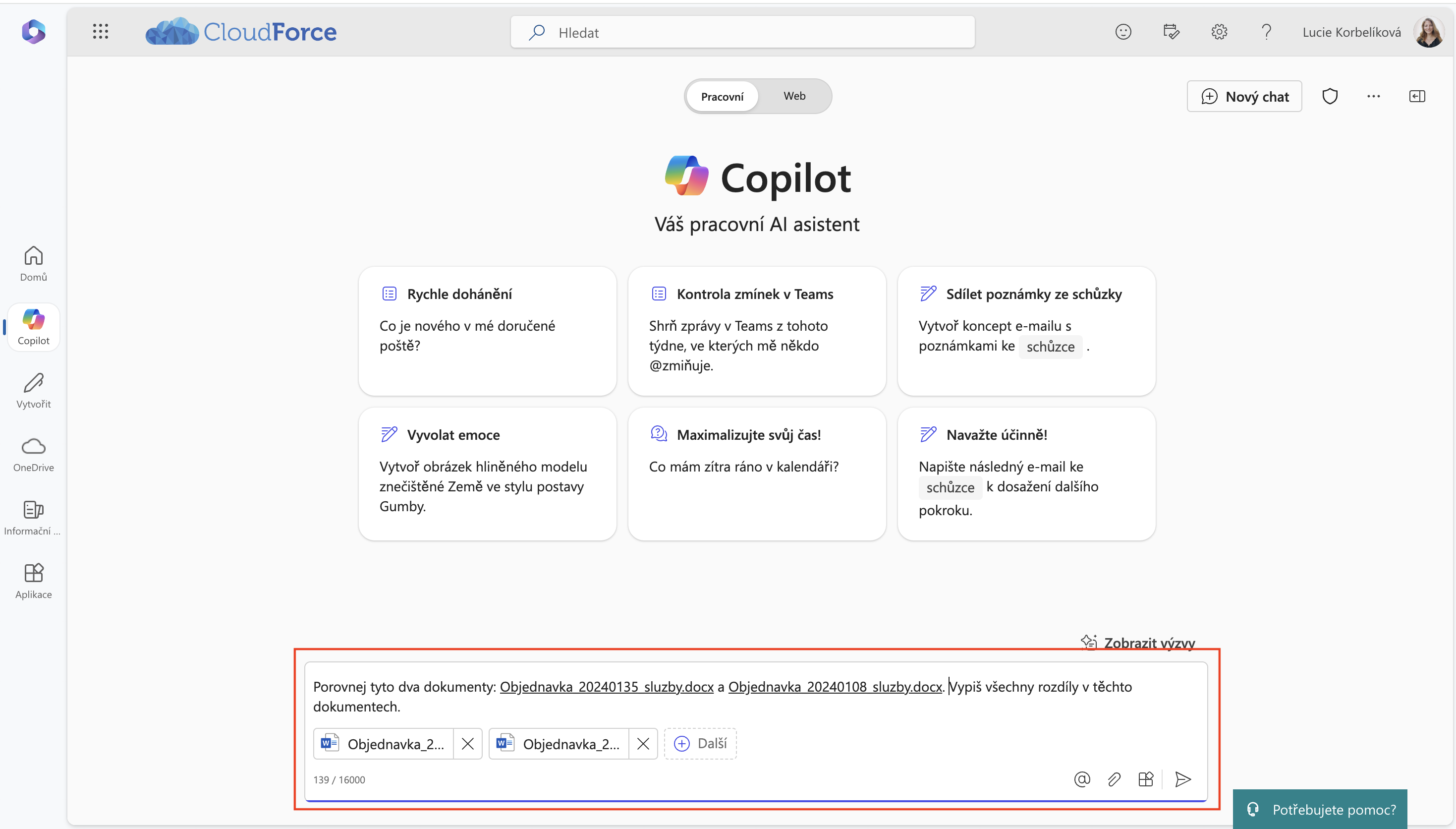Open the CloudForce home logo
This screenshot has width=1456, height=829.
click(x=241, y=31)
